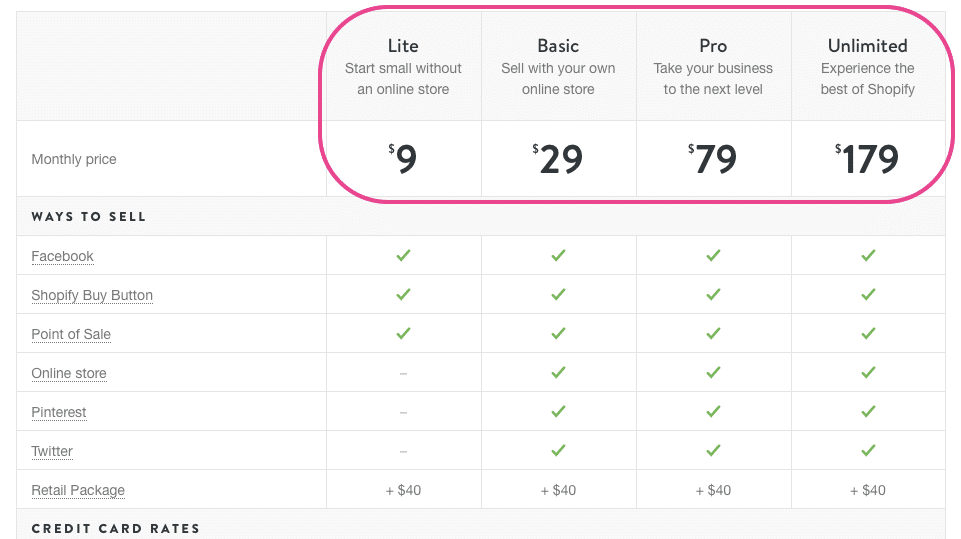Open the Online store feature link
This screenshot has width=961, height=539.
[69, 373]
